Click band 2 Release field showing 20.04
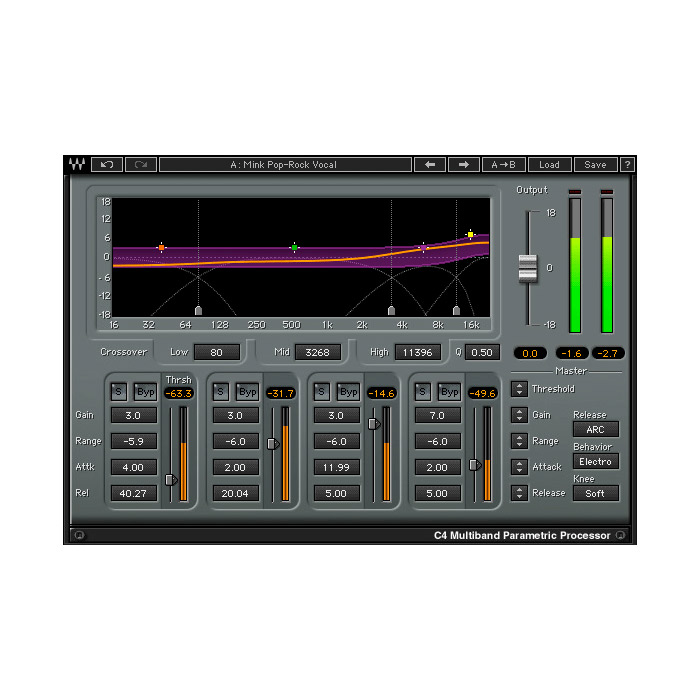The width and height of the screenshot is (700, 700). pos(235,493)
